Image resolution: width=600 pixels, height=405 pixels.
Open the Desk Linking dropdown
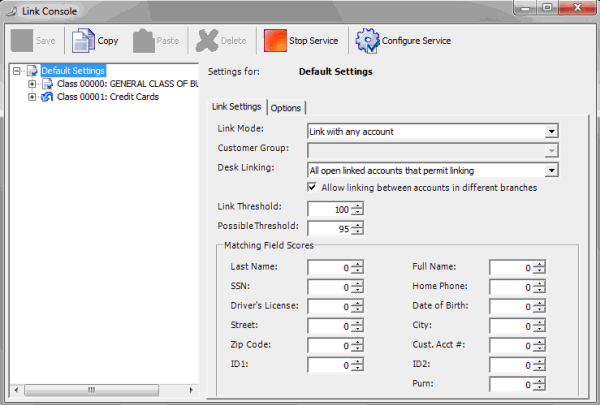pyautogui.click(x=551, y=170)
